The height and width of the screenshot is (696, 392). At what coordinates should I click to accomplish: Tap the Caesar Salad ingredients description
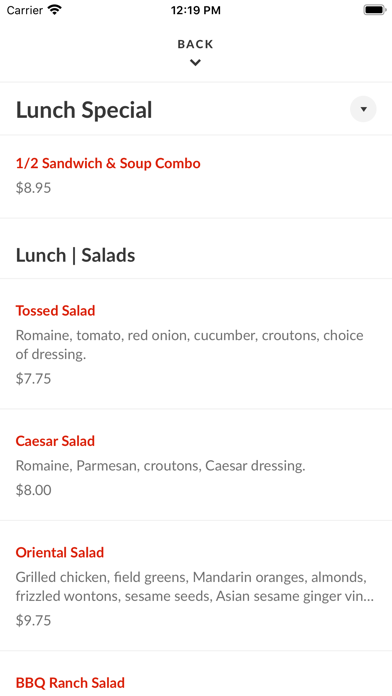pyautogui.click(x=161, y=466)
